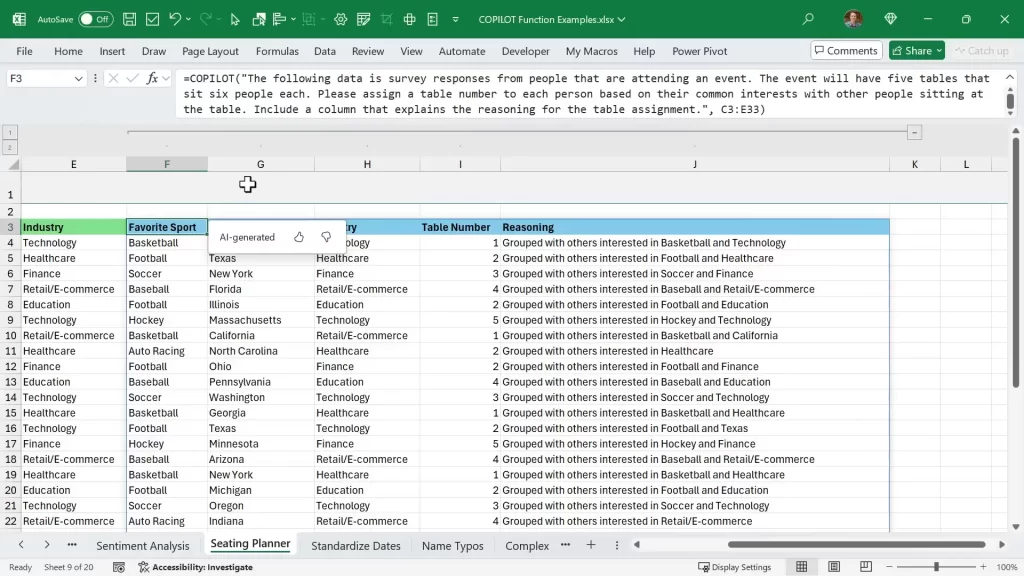
Task: Click the Undo arrow icon
Action: [x=175, y=19]
